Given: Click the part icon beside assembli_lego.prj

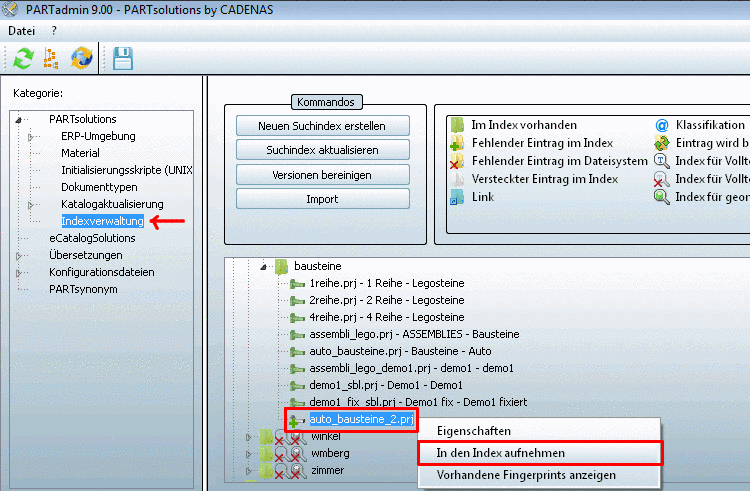Looking at the screenshot, I should [x=297, y=335].
